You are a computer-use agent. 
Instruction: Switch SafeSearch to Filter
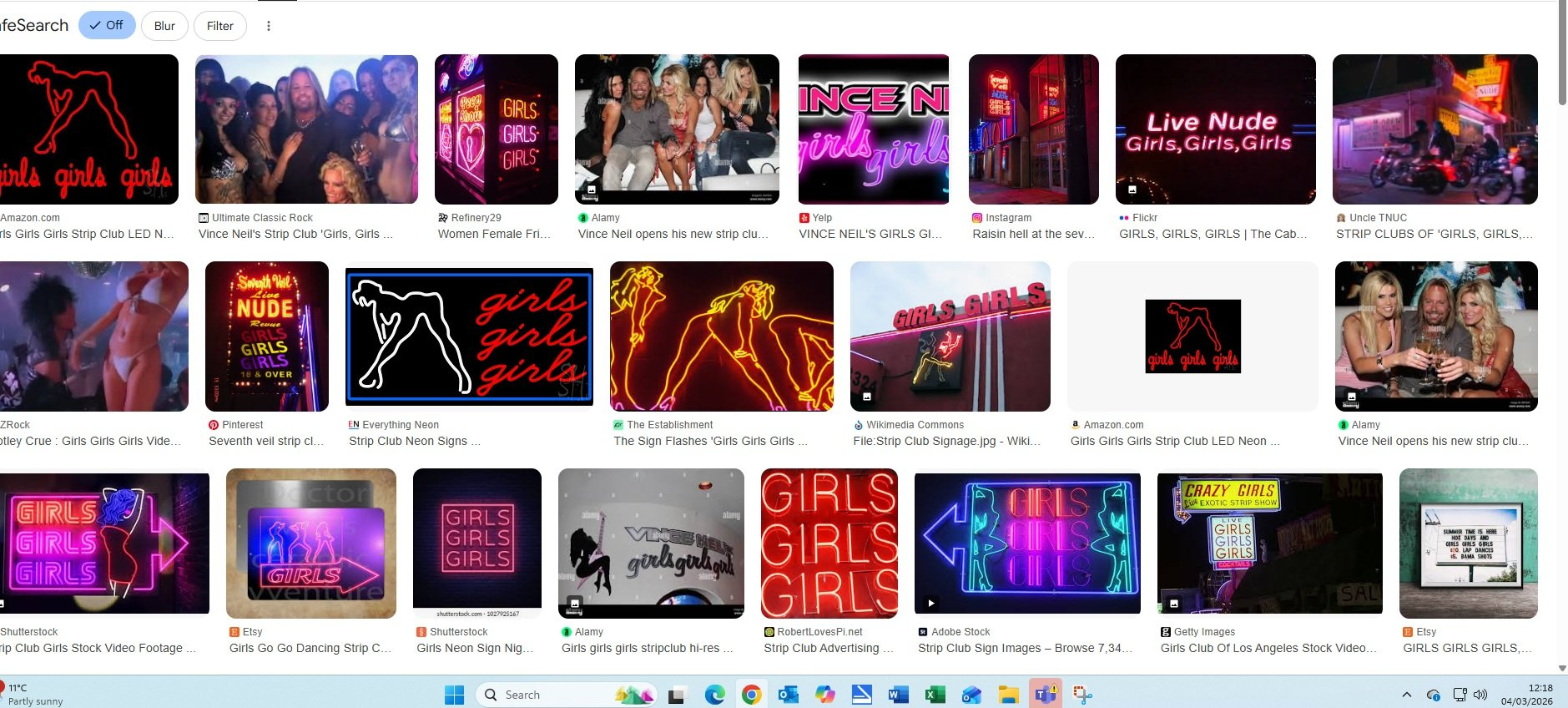point(220,26)
